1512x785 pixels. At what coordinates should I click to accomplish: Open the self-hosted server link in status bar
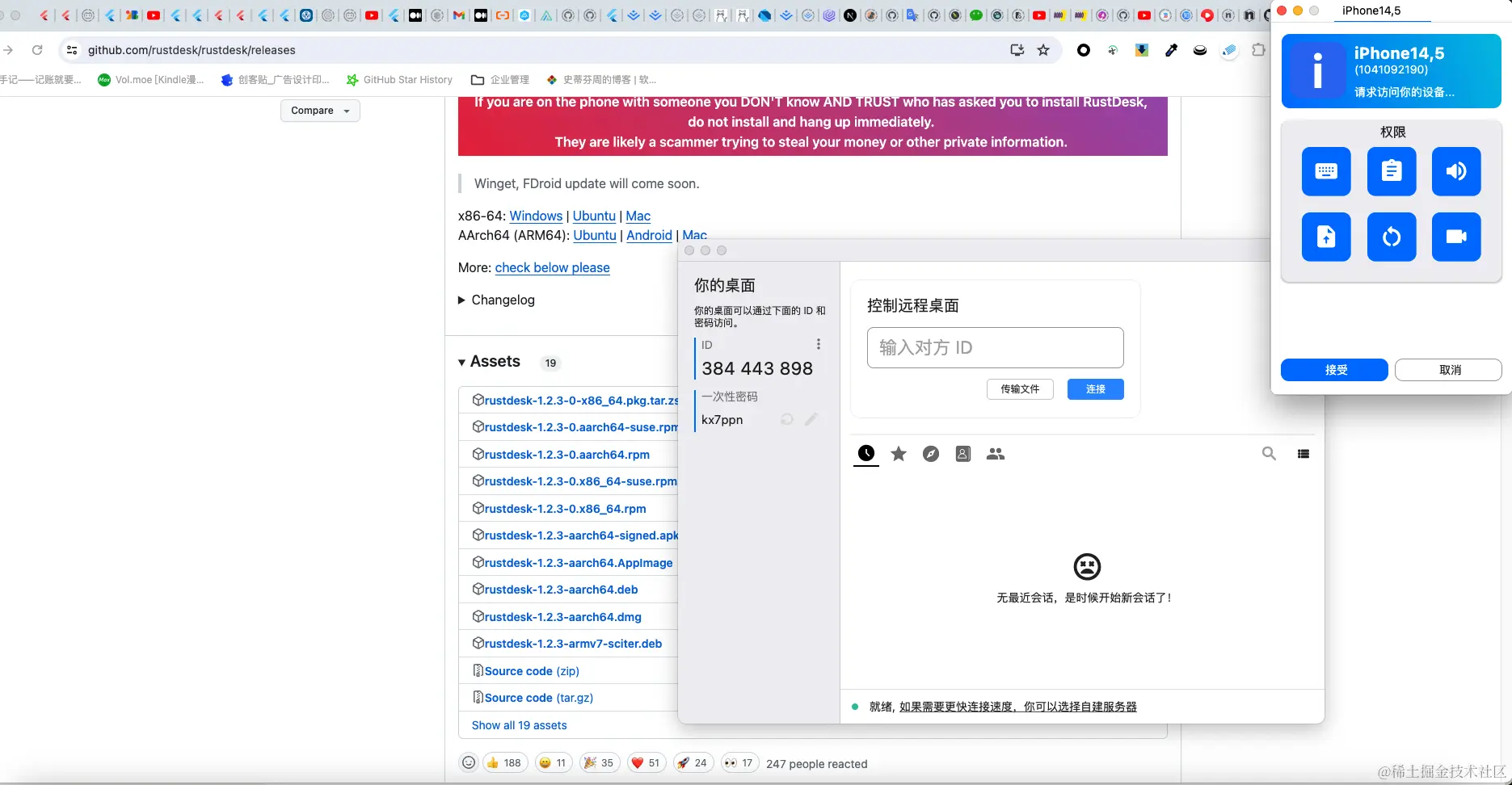(x=1018, y=707)
